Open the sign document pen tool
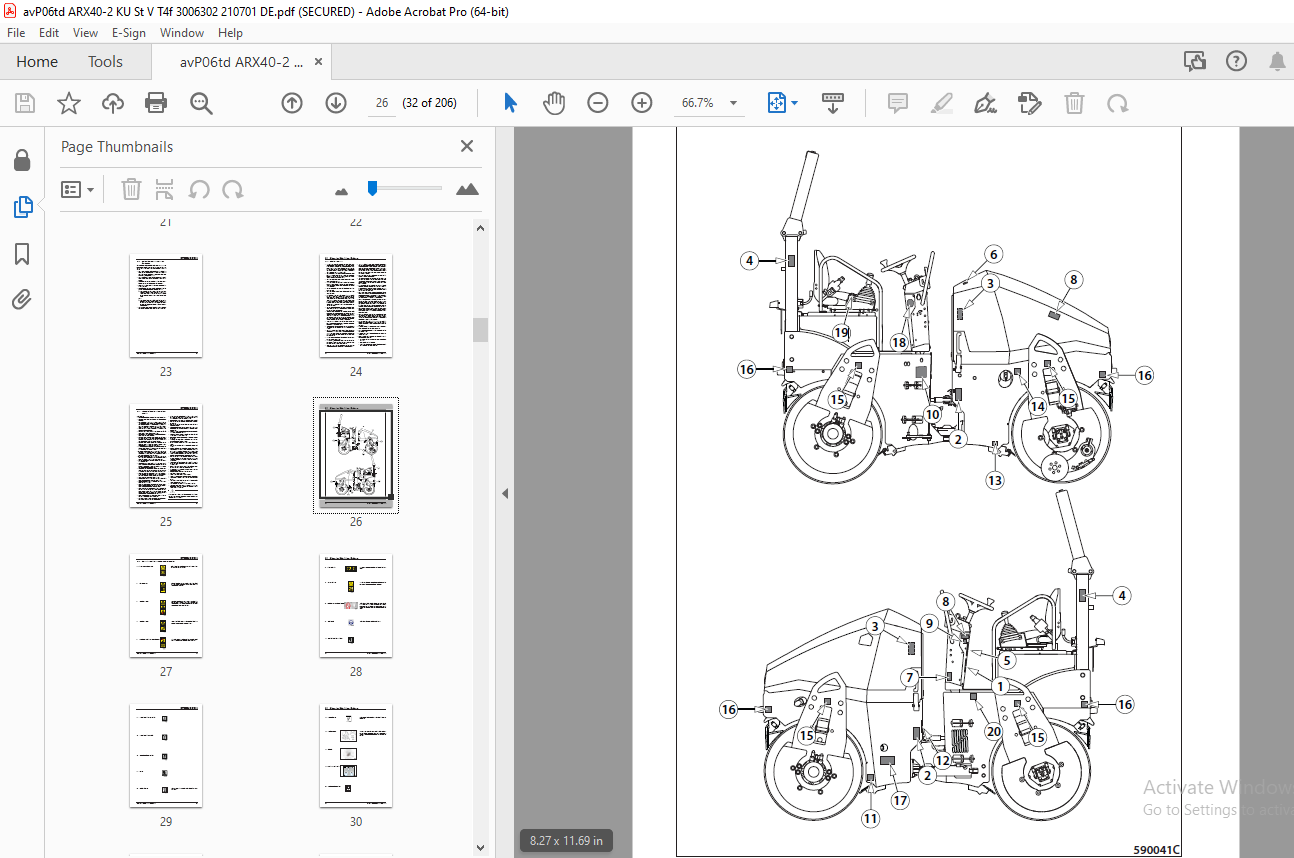This screenshot has width=1294, height=858. tap(986, 103)
